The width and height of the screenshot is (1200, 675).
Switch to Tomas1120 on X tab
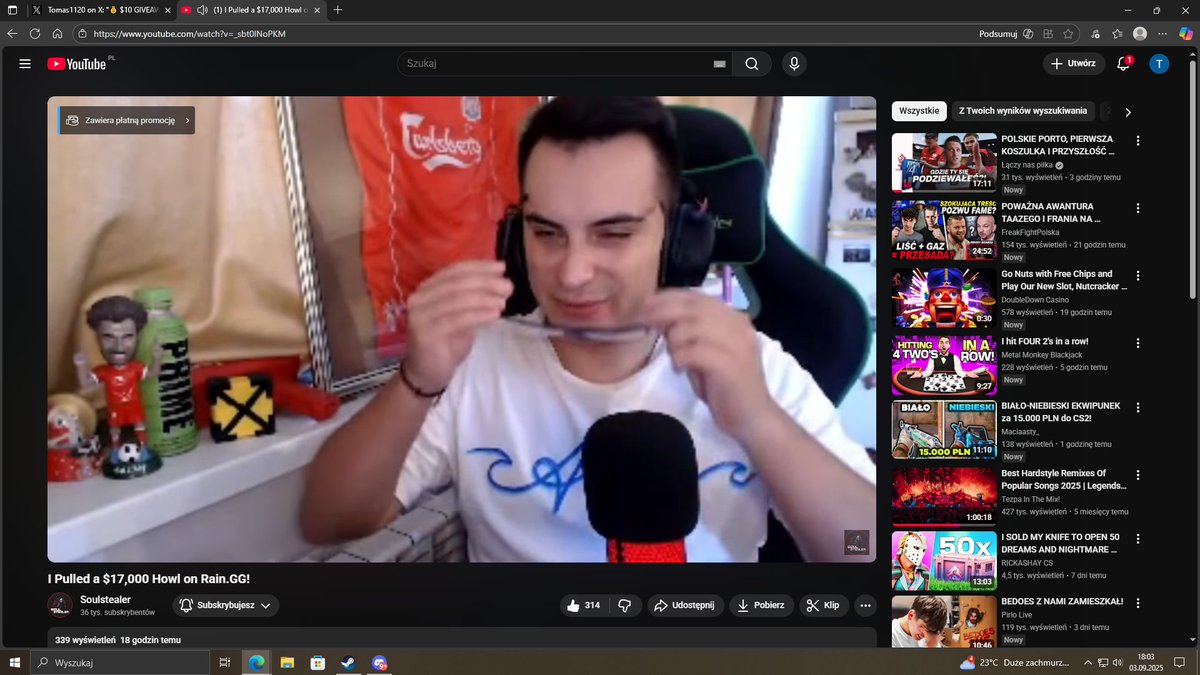click(x=102, y=10)
